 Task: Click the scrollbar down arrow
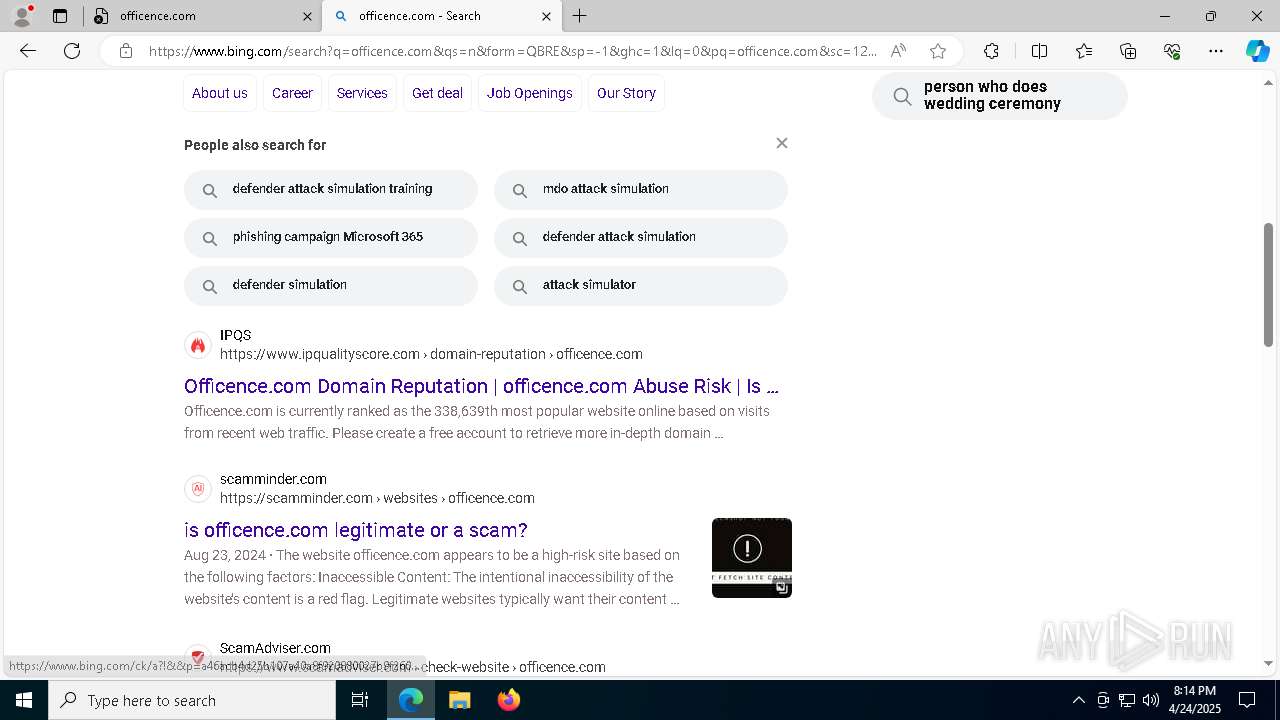(1268, 662)
